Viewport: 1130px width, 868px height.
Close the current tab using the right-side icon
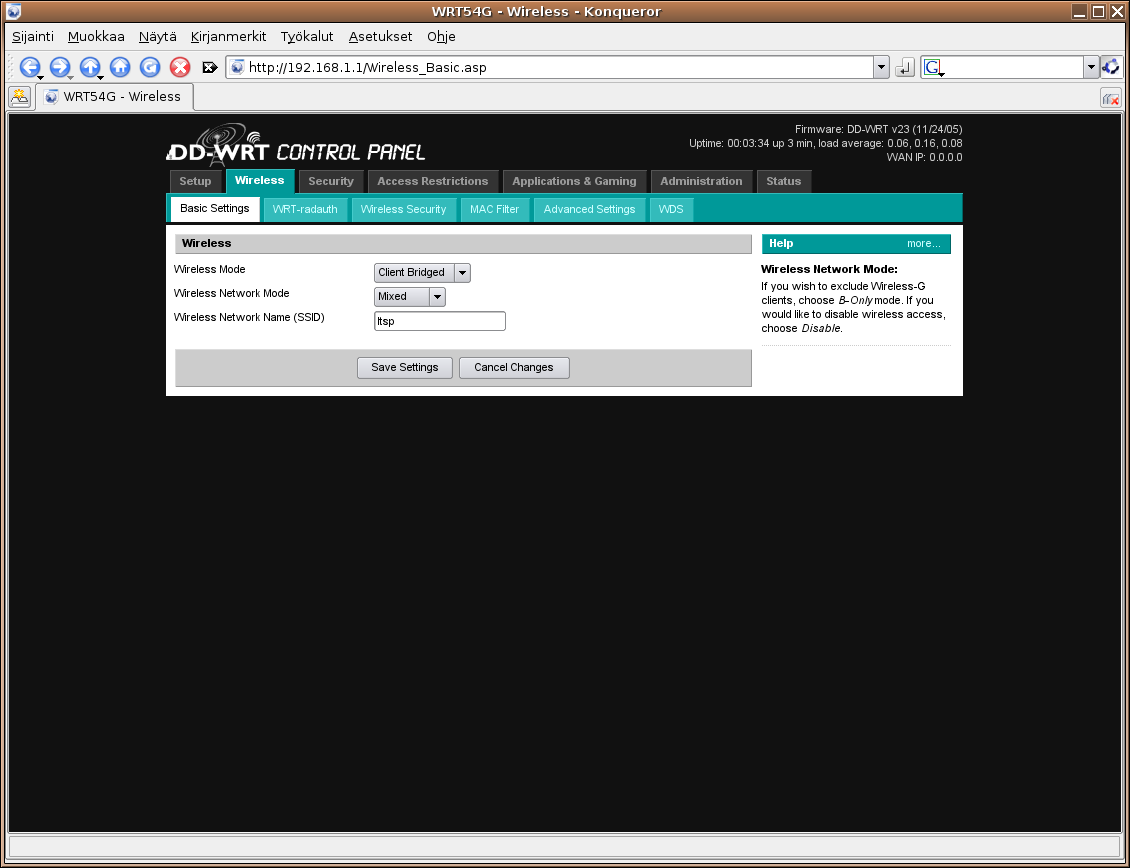coord(1110,98)
